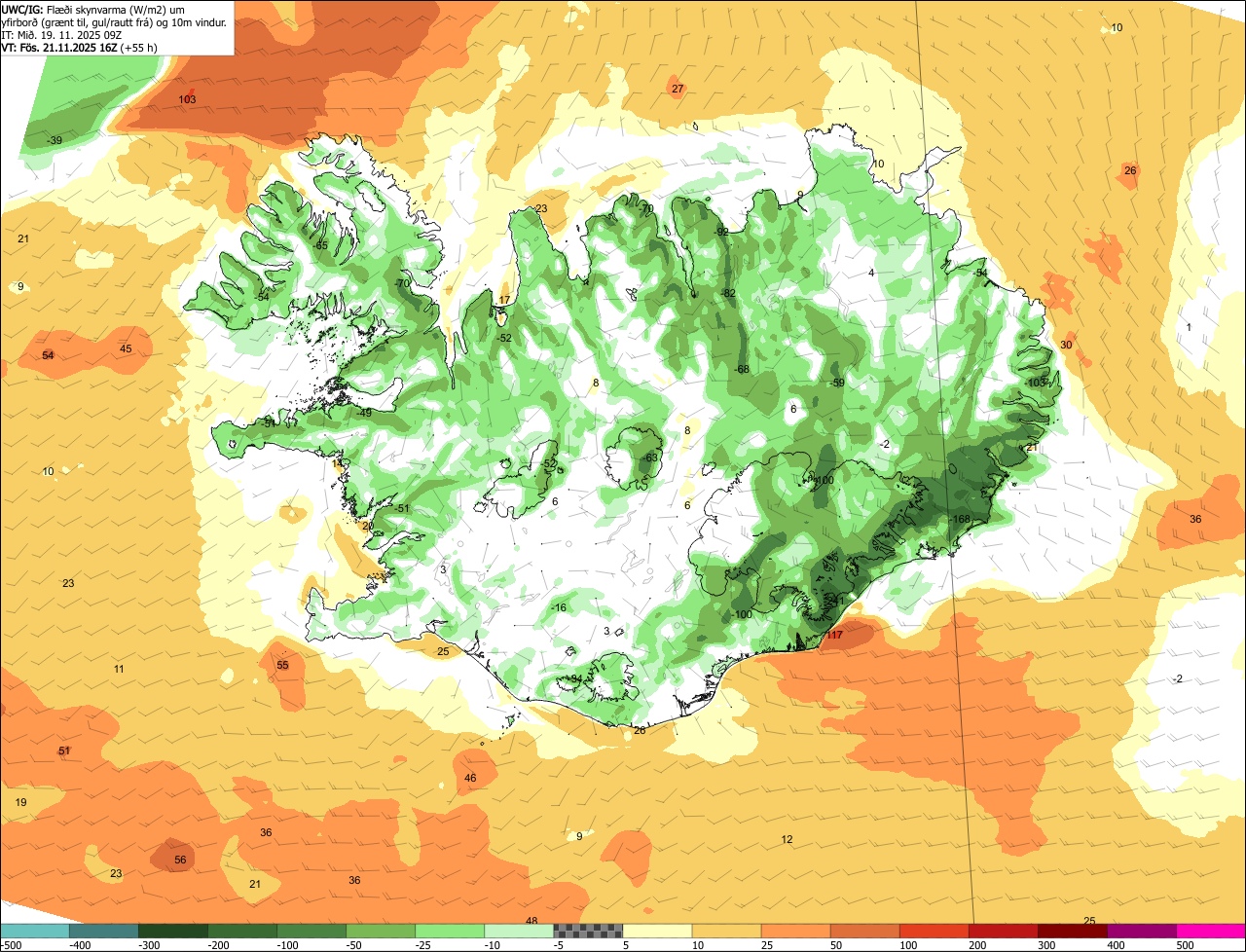Click the legend tick label -500
The image size is (1246, 952).
pyautogui.click(x=11, y=944)
